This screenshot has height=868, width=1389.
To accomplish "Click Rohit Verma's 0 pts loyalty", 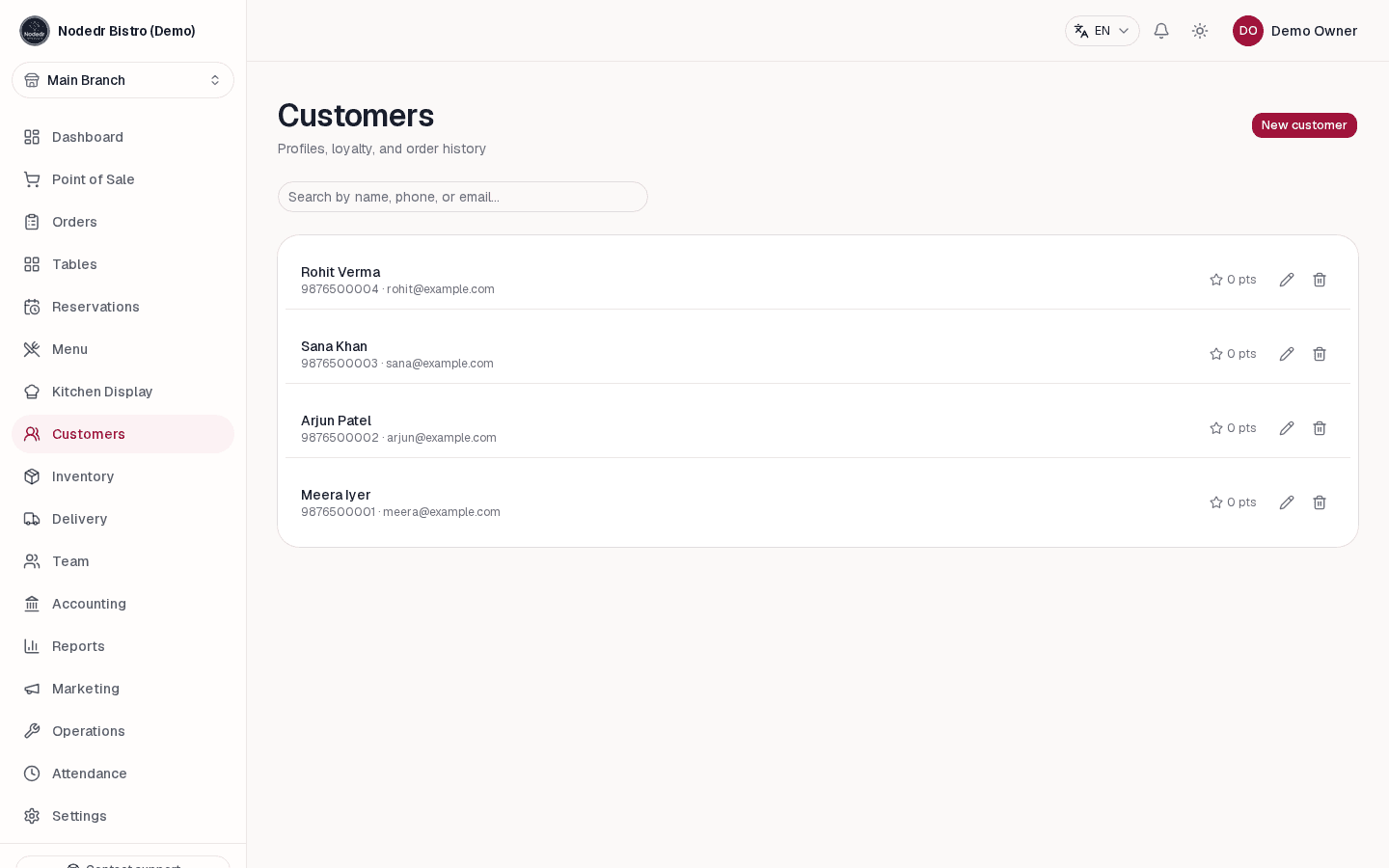I will point(1233,280).
